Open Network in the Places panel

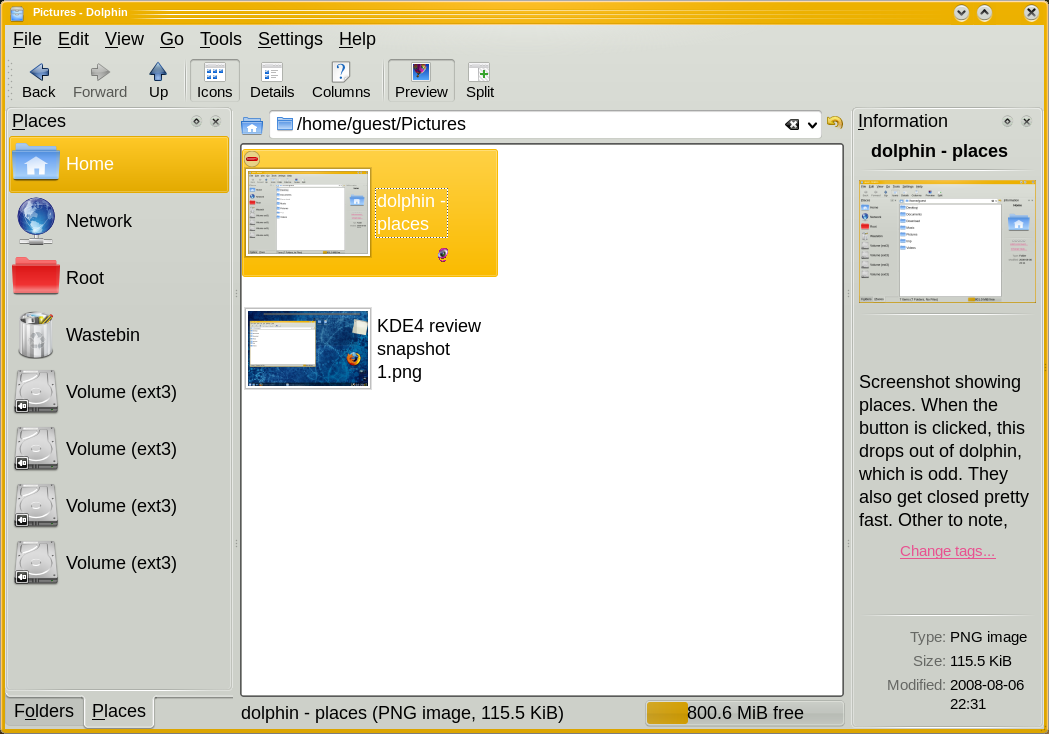(x=119, y=221)
